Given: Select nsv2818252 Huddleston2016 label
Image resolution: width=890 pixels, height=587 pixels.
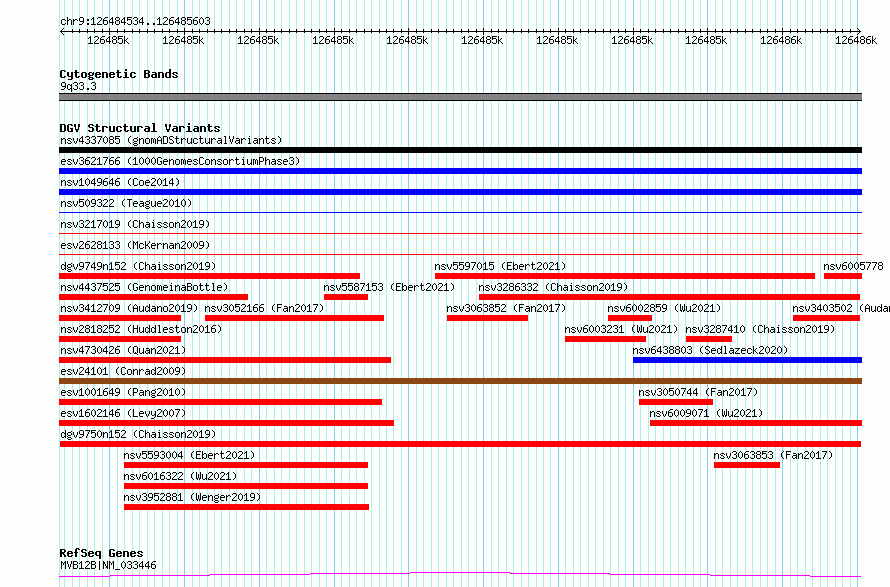Looking at the screenshot, I should click(x=141, y=329).
